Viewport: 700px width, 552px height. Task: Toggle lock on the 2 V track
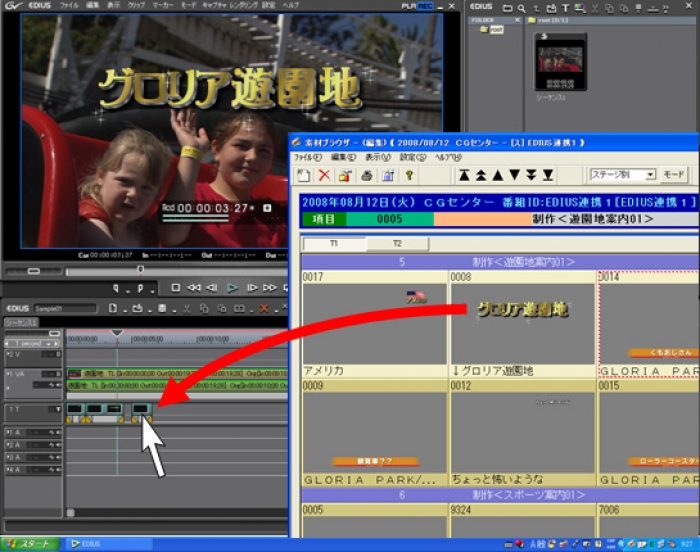click(x=57, y=354)
